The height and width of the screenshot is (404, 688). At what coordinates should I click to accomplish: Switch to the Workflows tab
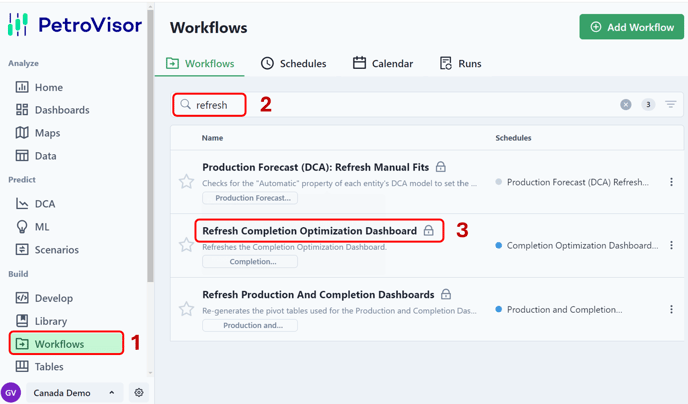click(x=200, y=64)
